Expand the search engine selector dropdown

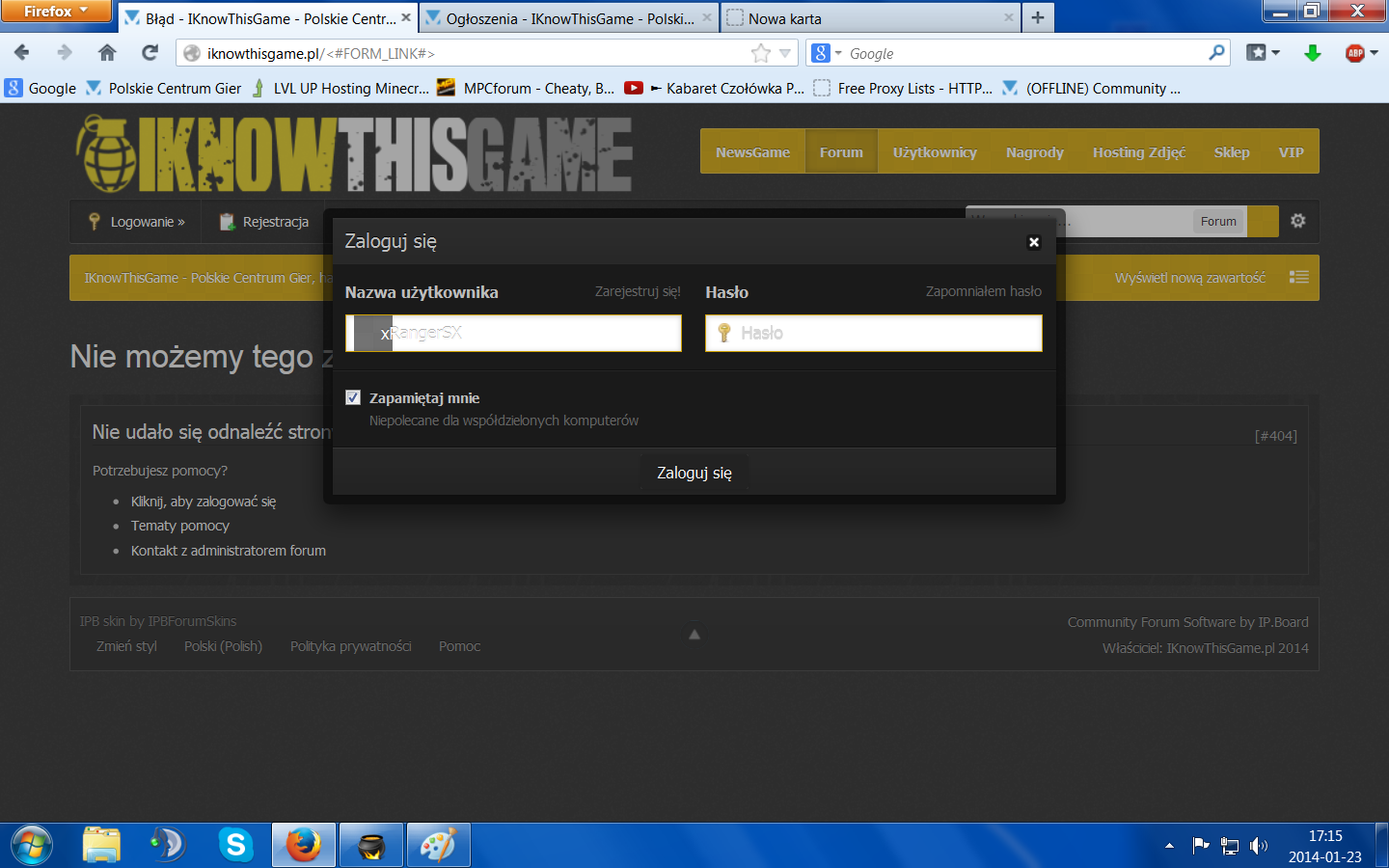826,53
